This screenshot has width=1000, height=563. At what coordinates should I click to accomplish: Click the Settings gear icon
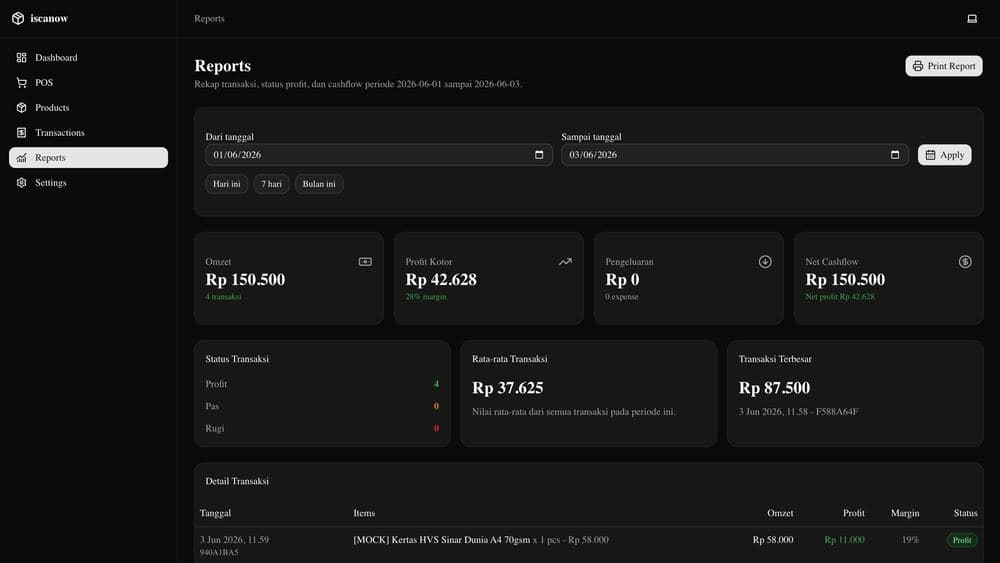(22, 182)
